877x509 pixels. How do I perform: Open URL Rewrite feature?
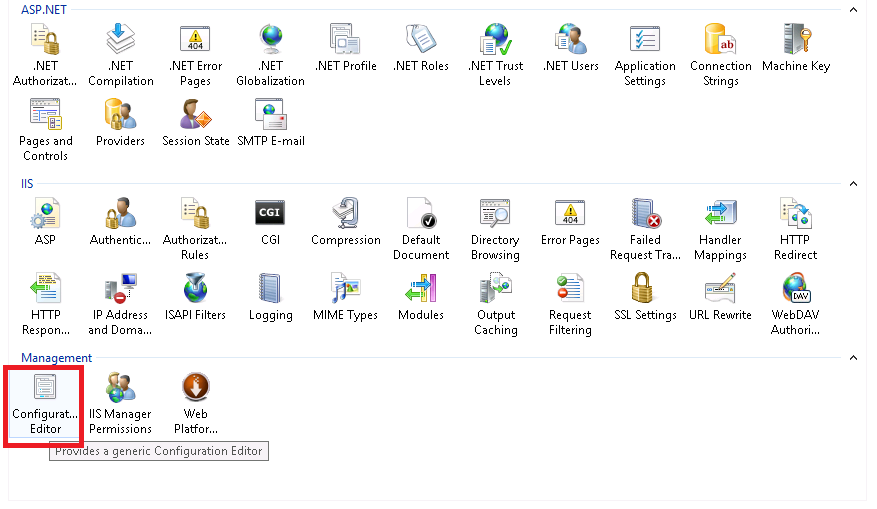(720, 297)
